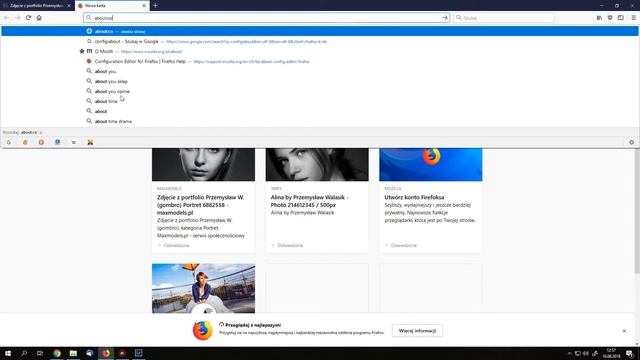Select 'about time drama' search suggestion

[320, 121]
